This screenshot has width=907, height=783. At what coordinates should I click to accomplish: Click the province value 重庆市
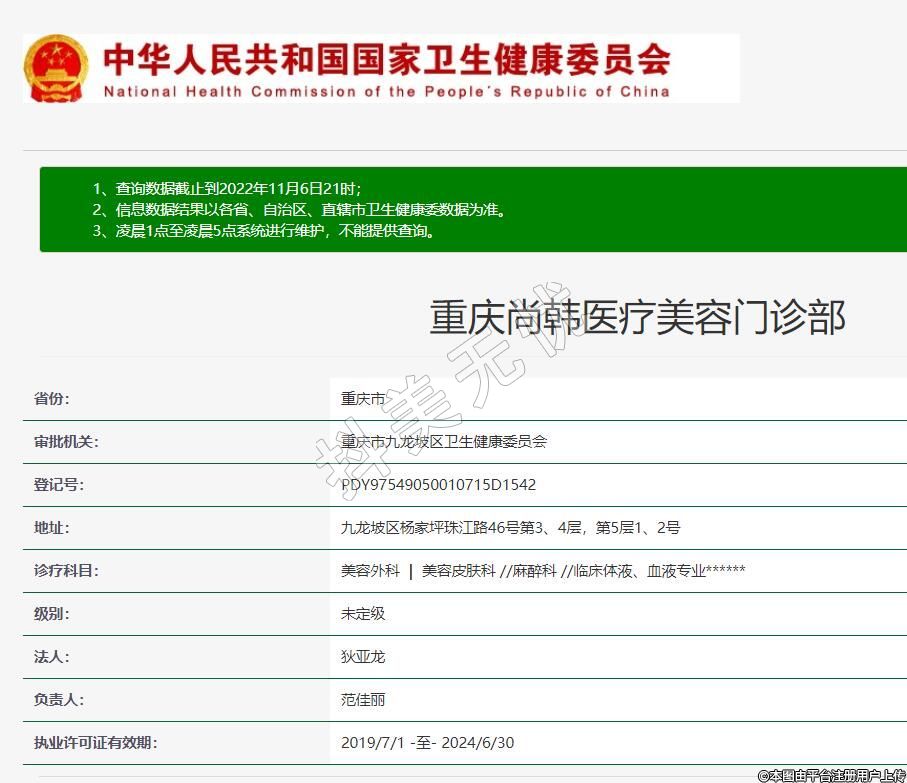coord(363,399)
